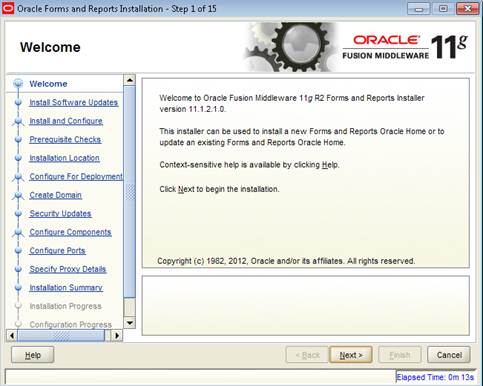Minimize the installer window
This screenshot has width=483, height=386.
[418, 9]
